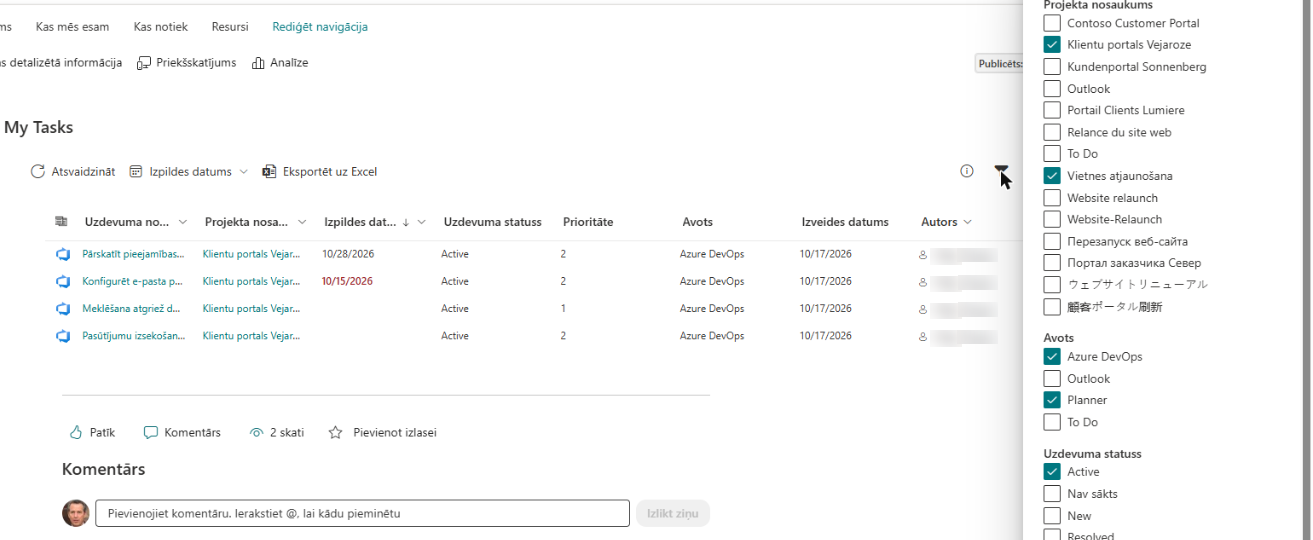
Task: Uncheck Azure DevOps under Avots
Action: (x=1052, y=357)
